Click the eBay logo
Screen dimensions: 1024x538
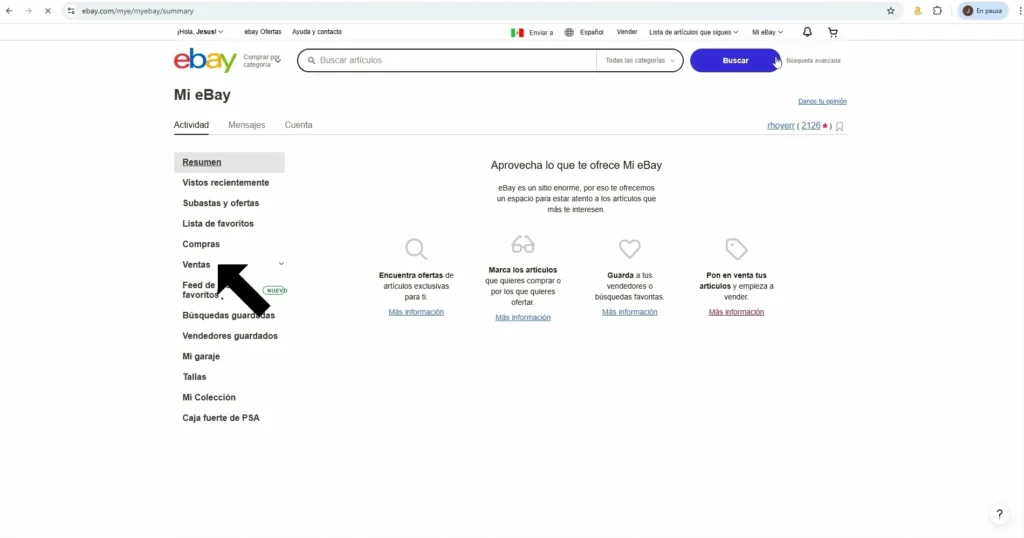click(205, 60)
